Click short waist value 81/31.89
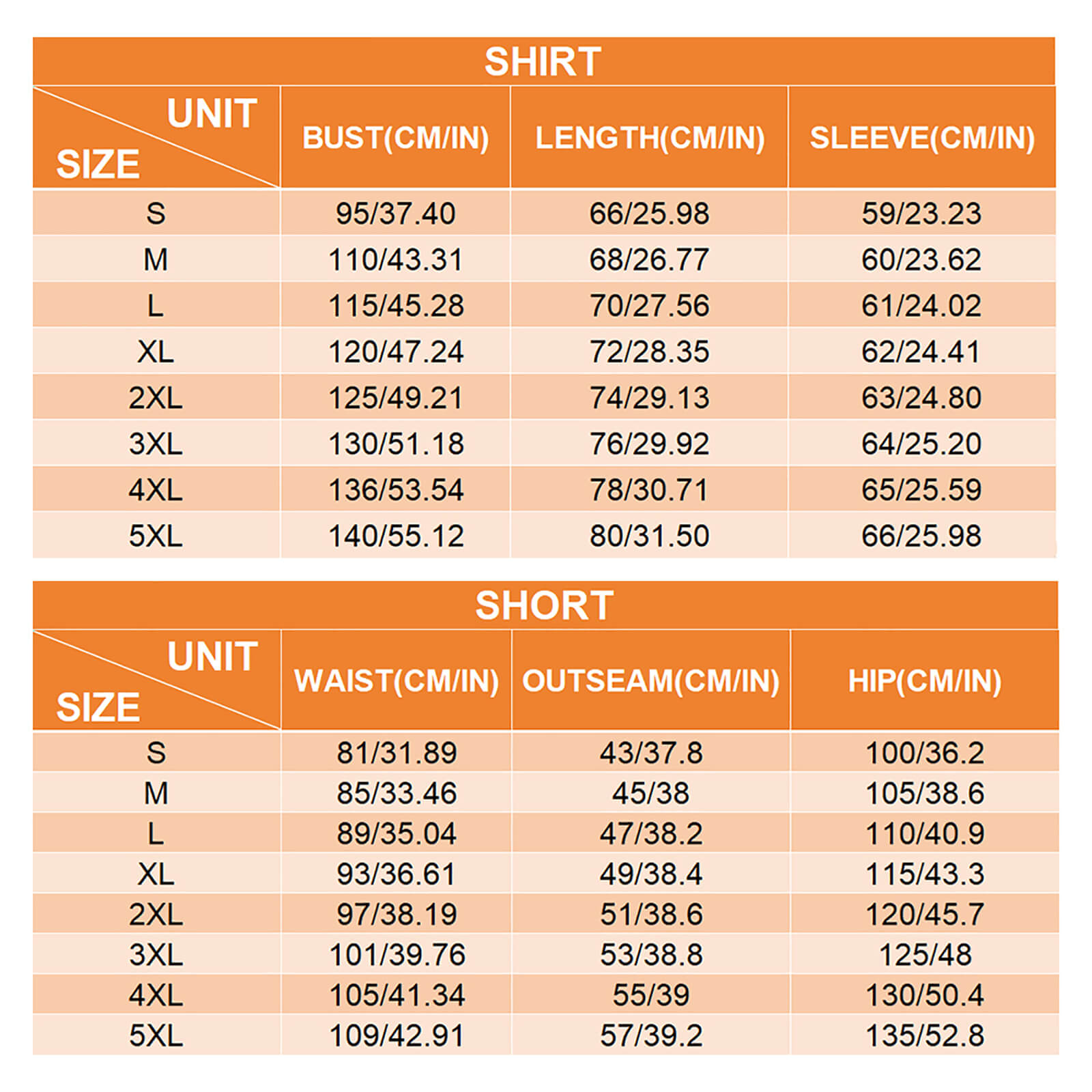 coord(396,753)
